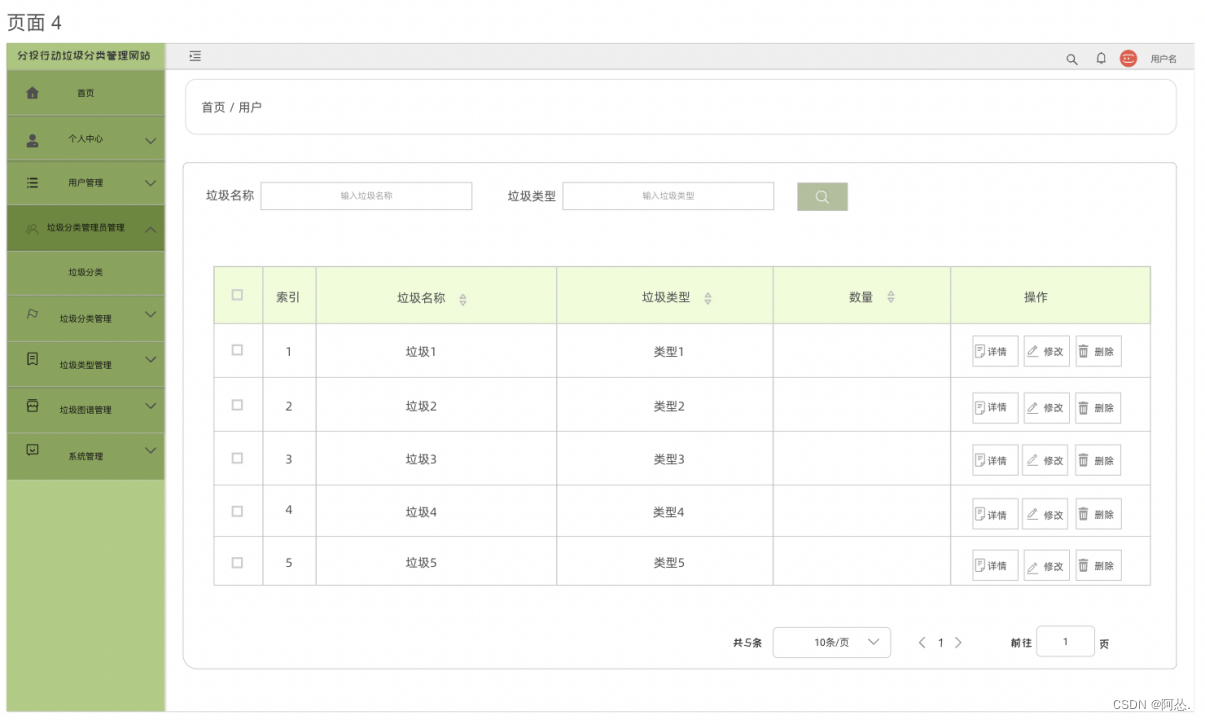Toggle the sidebar collapse menu icon

pos(195,56)
